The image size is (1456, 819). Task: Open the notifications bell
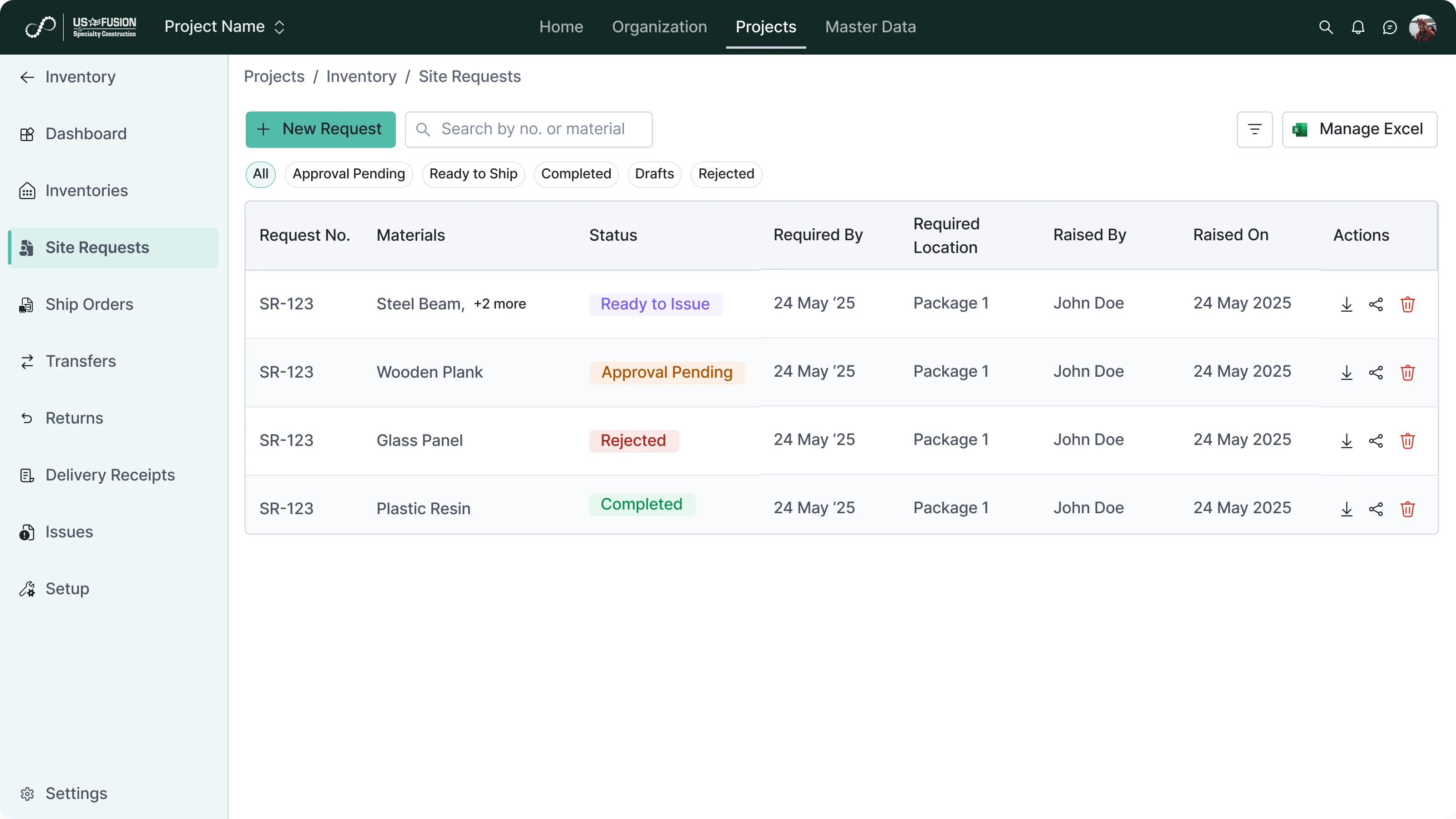point(1358,26)
